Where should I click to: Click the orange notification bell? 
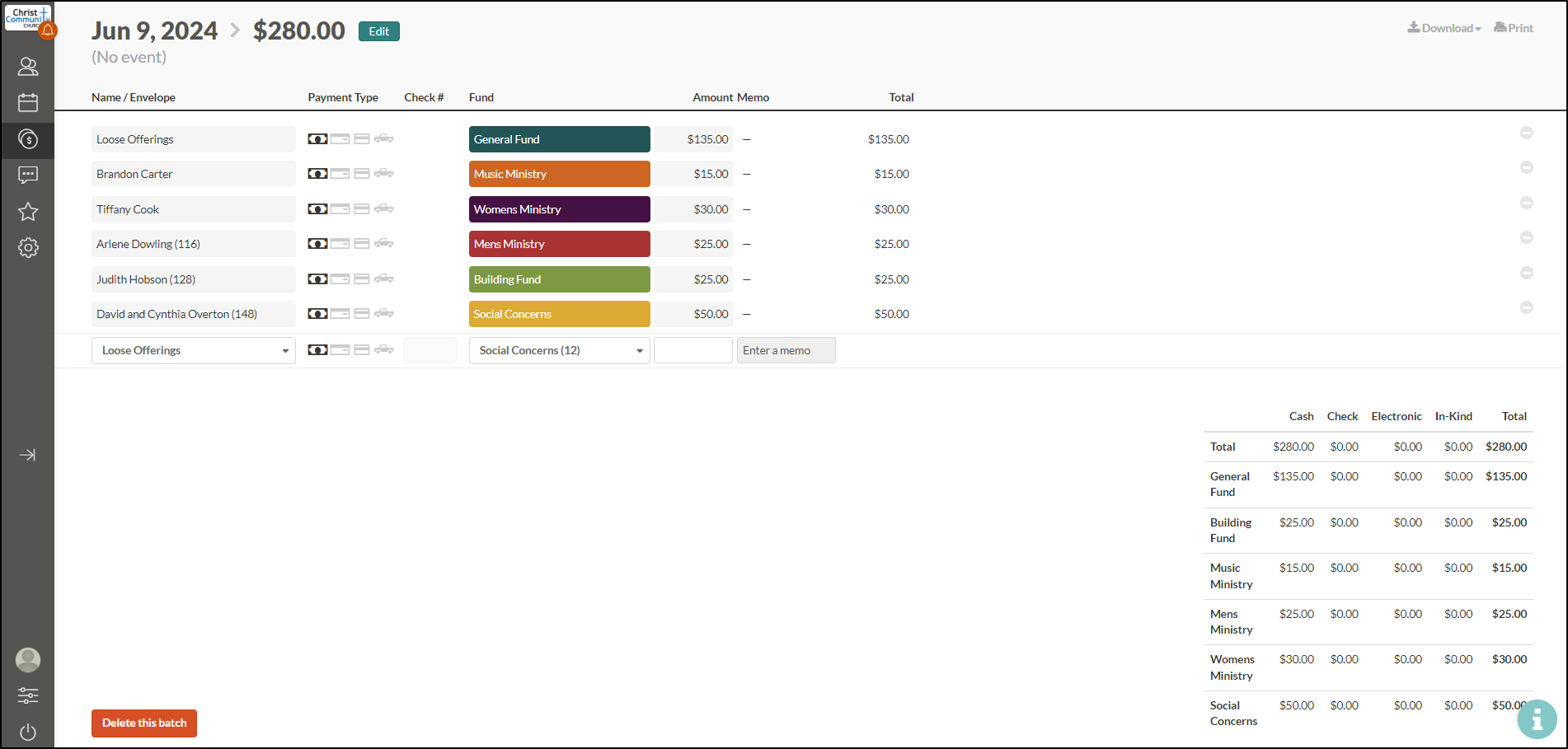click(48, 31)
